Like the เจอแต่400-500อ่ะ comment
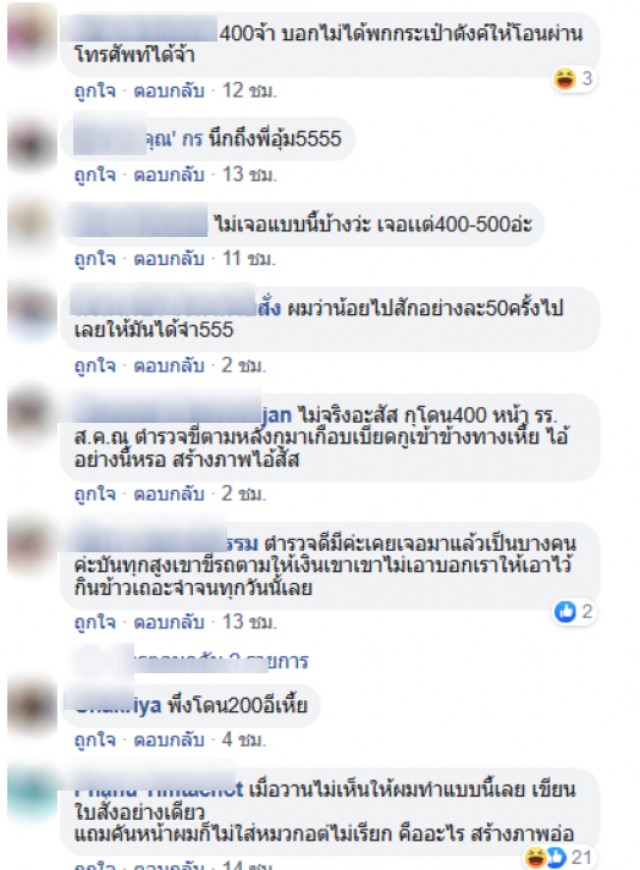The width and height of the screenshot is (640, 870). coord(95,259)
